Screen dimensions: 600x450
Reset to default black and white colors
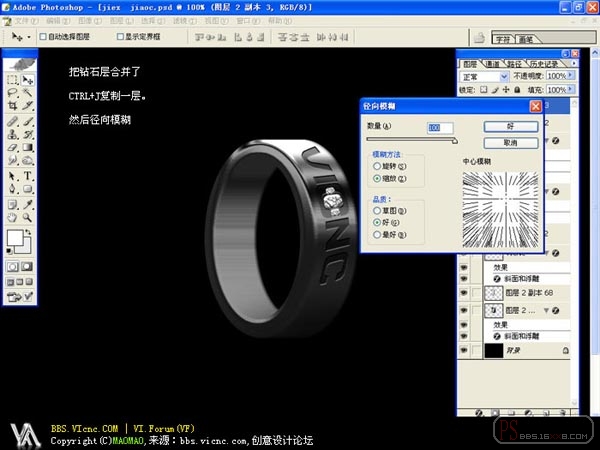pyautogui.click(x=9, y=251)
